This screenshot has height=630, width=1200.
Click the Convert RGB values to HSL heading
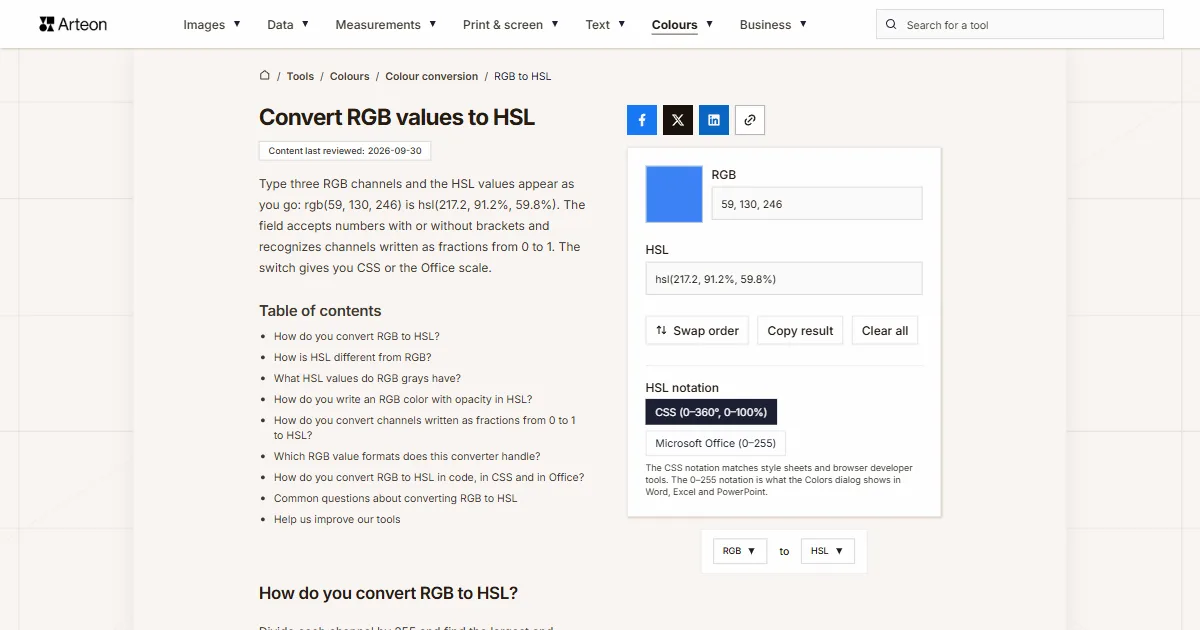(397, 117)
